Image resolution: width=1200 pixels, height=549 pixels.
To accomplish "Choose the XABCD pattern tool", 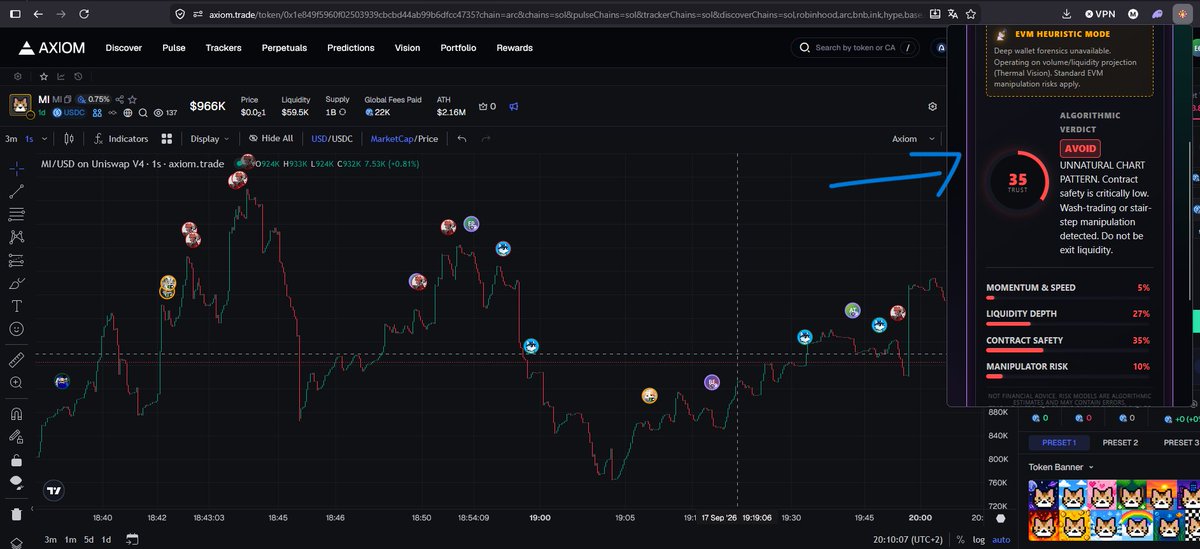I will coord(16,237).
